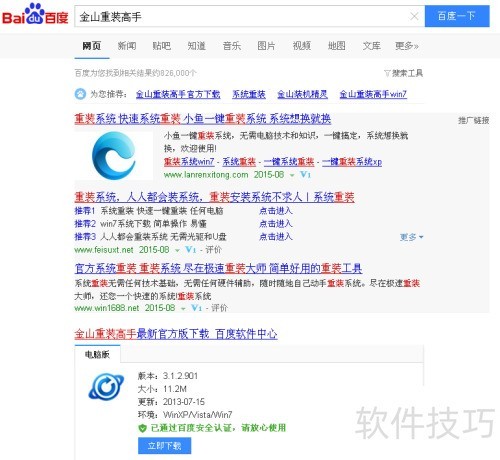Open the 贴吧 tab
The width and height of the screenshot is (500, 460).
click(162, 46)
